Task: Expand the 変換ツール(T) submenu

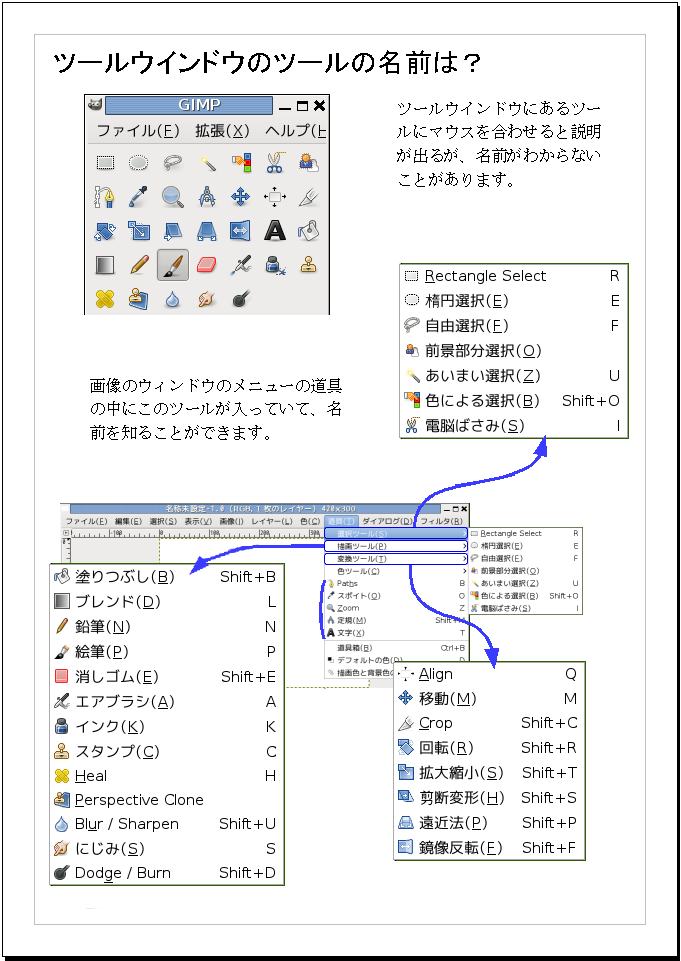Action: [x=396, y=559]
